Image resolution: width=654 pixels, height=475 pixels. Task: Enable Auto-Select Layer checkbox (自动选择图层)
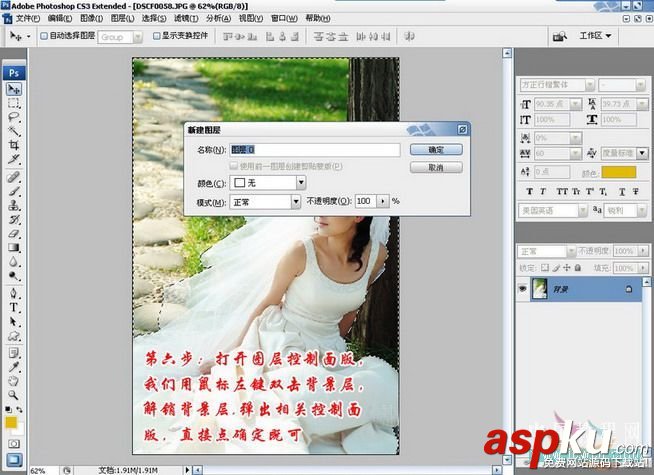[x=44, y=36]
